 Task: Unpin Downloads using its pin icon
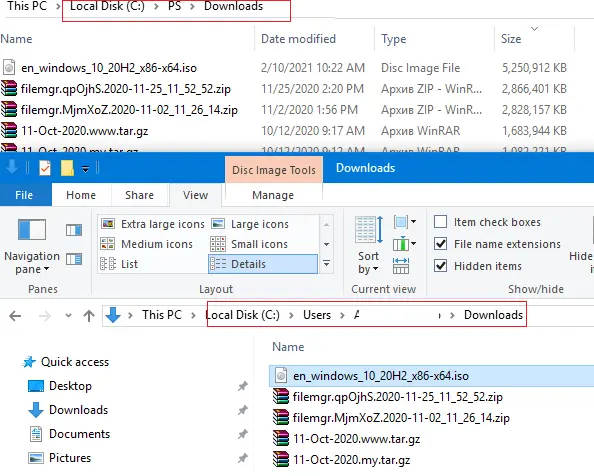coord(242,410)
